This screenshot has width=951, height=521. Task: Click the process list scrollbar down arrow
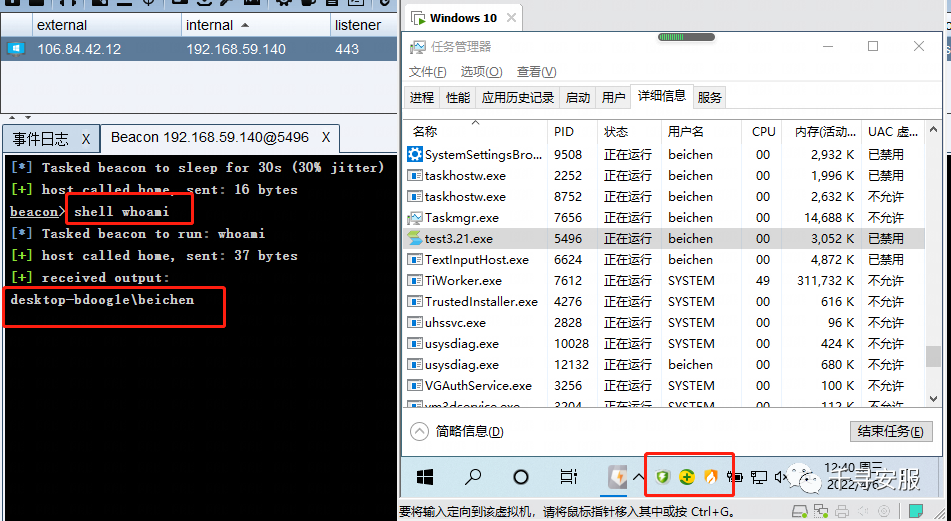click(x=933, y=398)
